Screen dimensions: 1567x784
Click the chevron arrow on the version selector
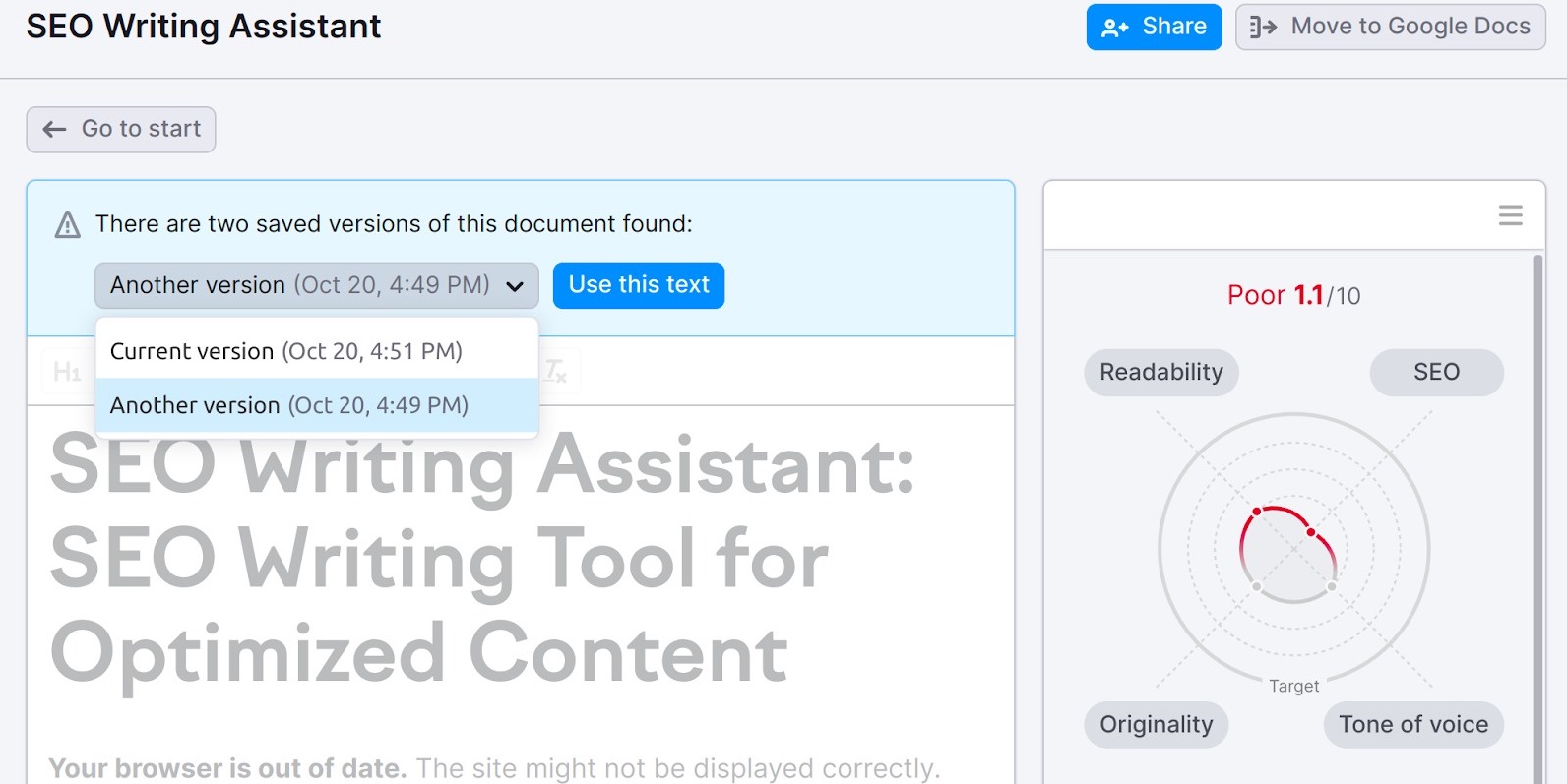click(x=514, y=286)
